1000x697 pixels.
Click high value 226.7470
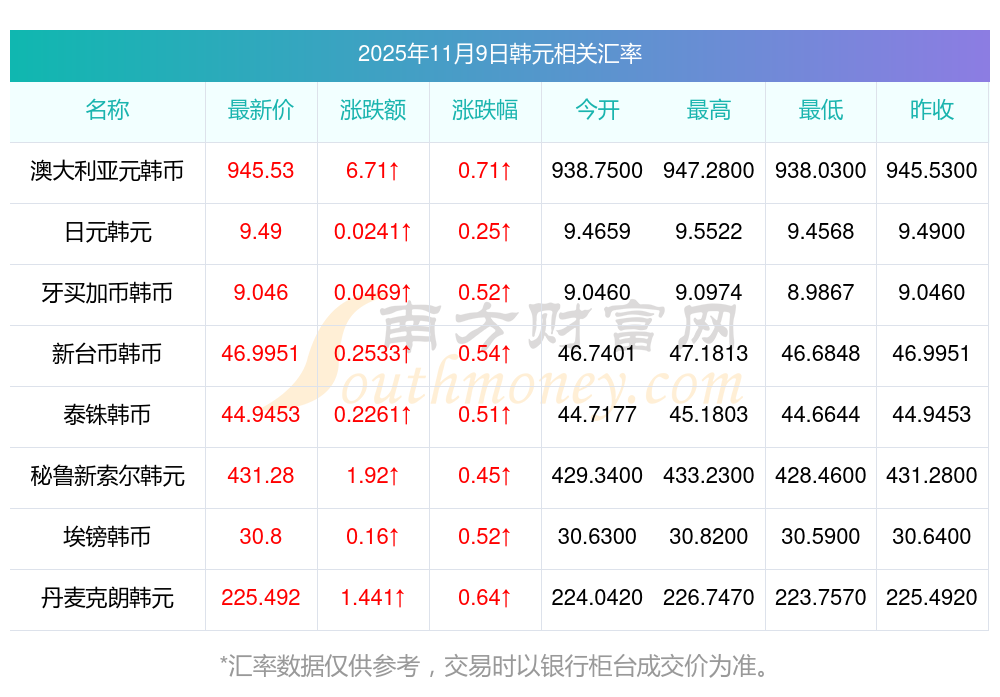(x=709, y=598)
